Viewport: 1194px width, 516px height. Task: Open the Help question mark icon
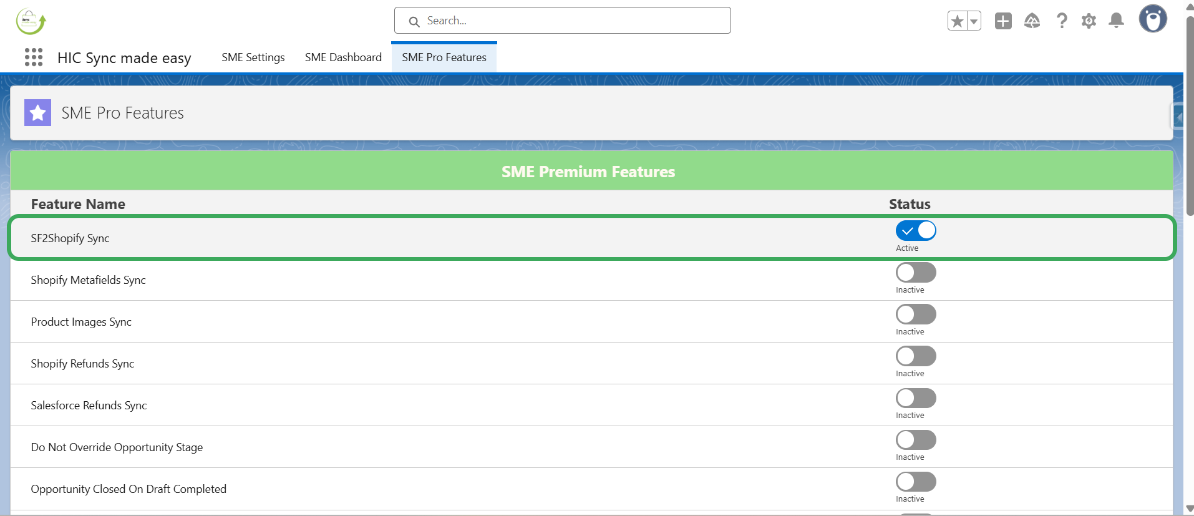(1062, 21)
